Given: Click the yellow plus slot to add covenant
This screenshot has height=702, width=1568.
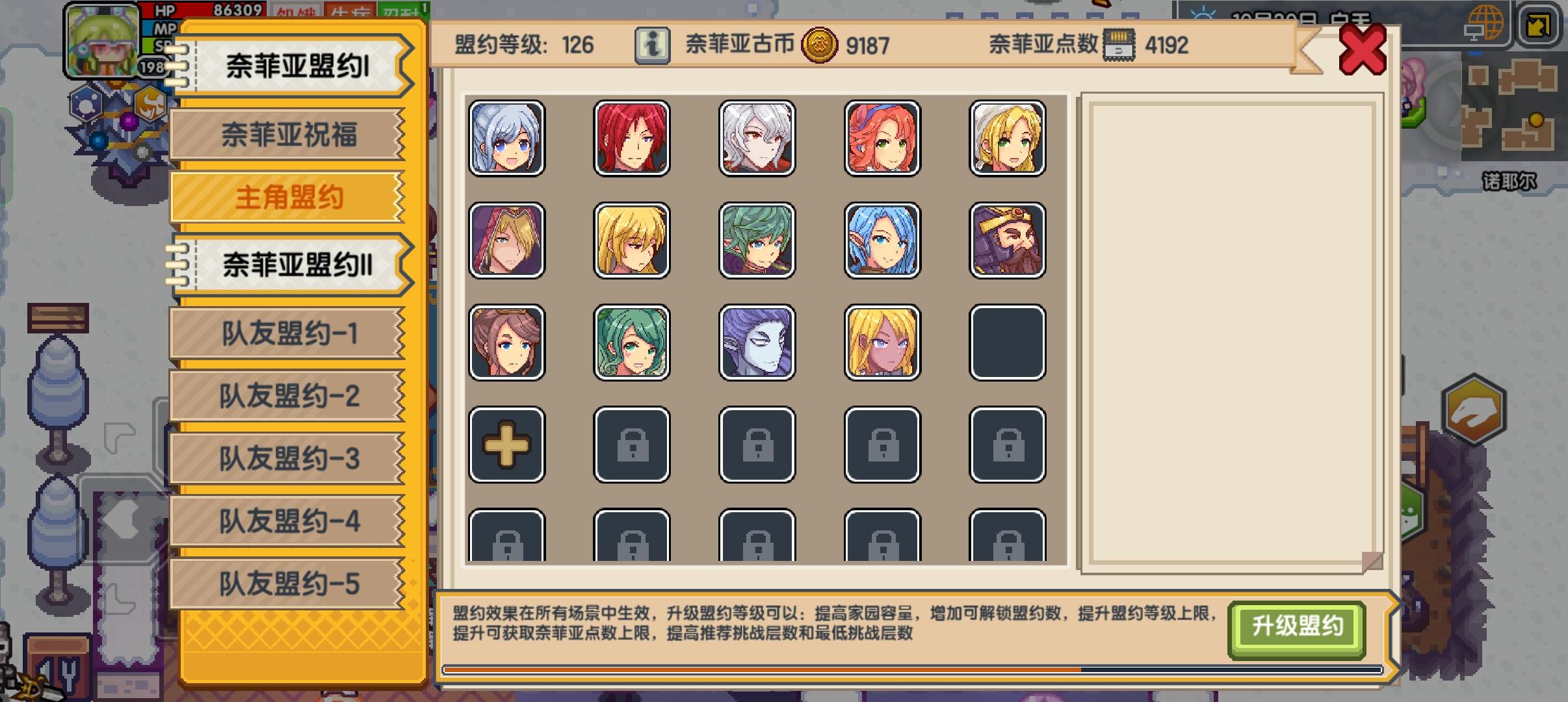Looking at the screenshot, I should click(506, 445).
